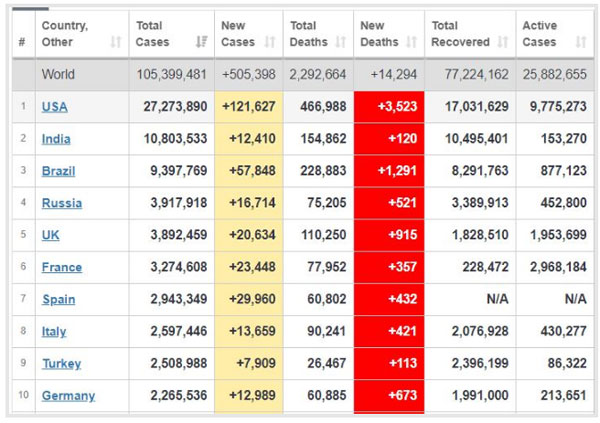This screenshot has width=600, height=423.
Task: Open the USA country link
Action: [54, 107]
